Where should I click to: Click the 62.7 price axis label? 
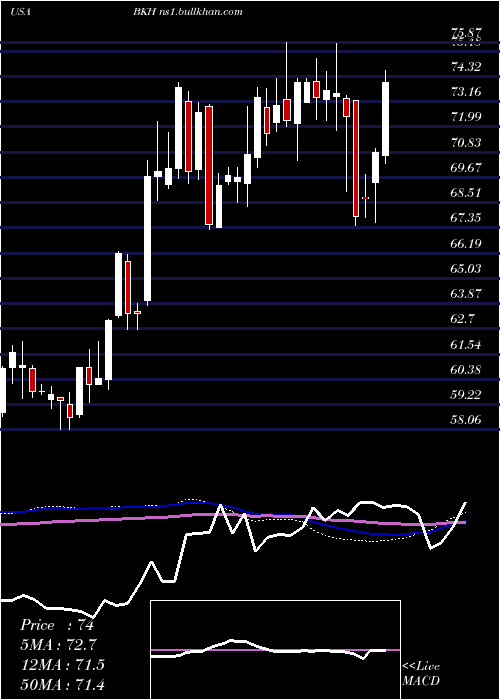(463, 319)
